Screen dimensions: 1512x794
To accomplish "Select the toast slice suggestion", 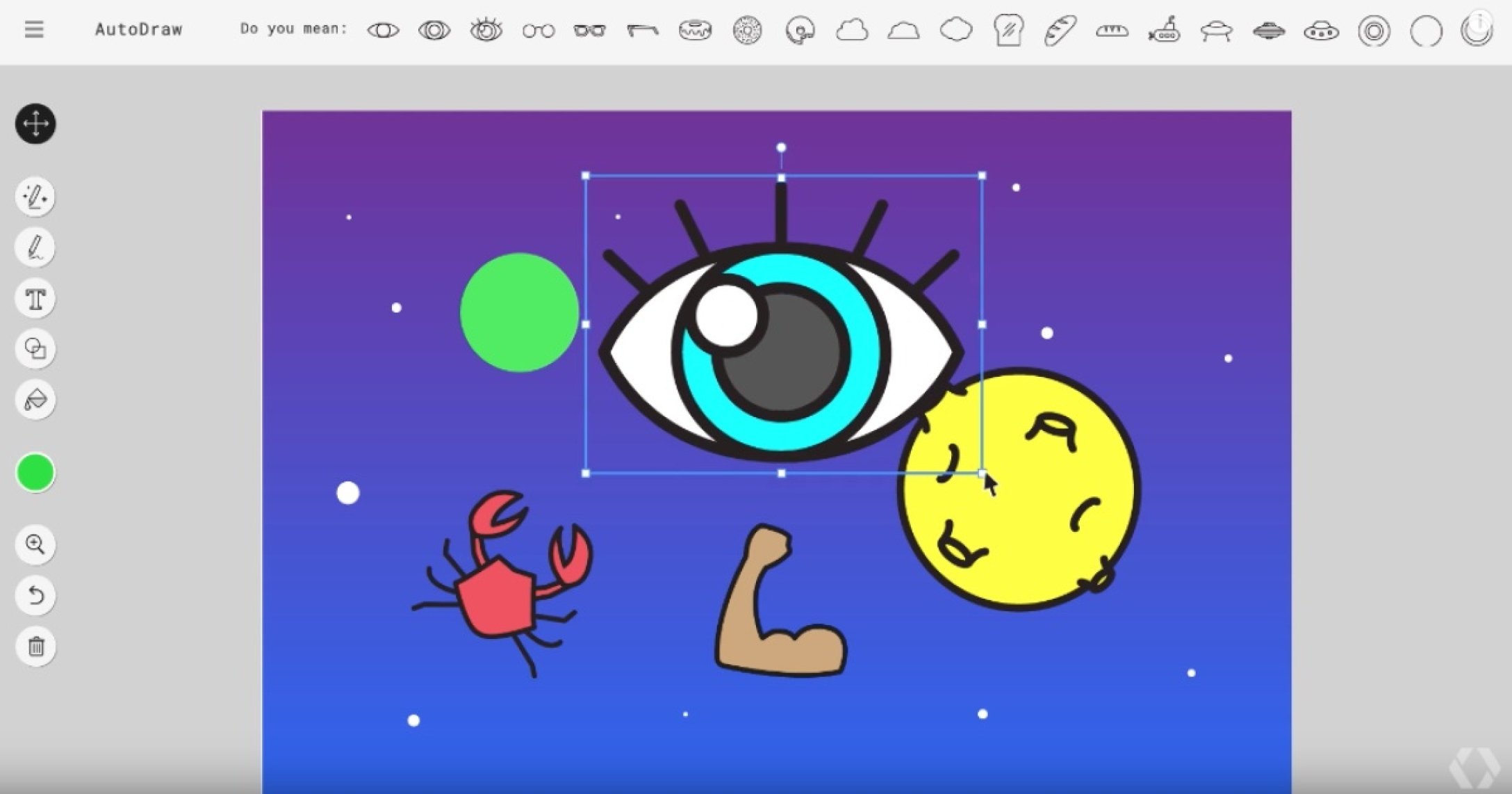I will [1008, 31].
